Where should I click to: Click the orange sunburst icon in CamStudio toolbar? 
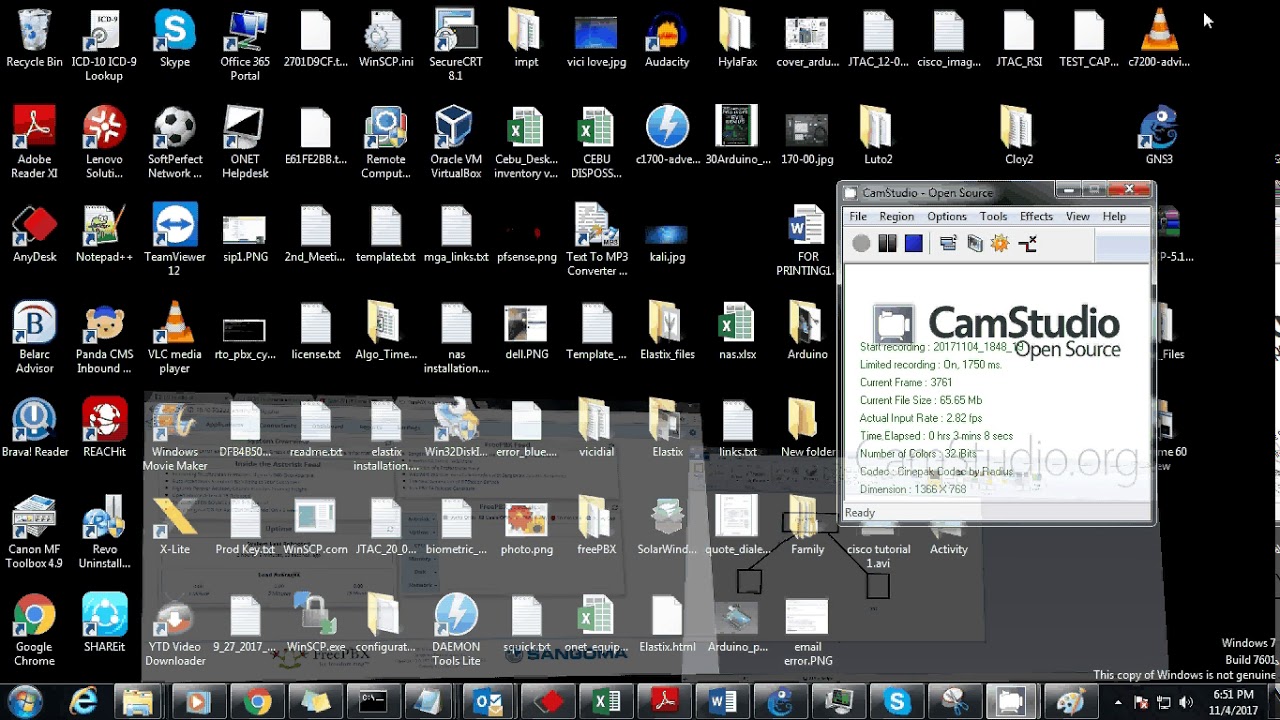(x=1000, y=243)
